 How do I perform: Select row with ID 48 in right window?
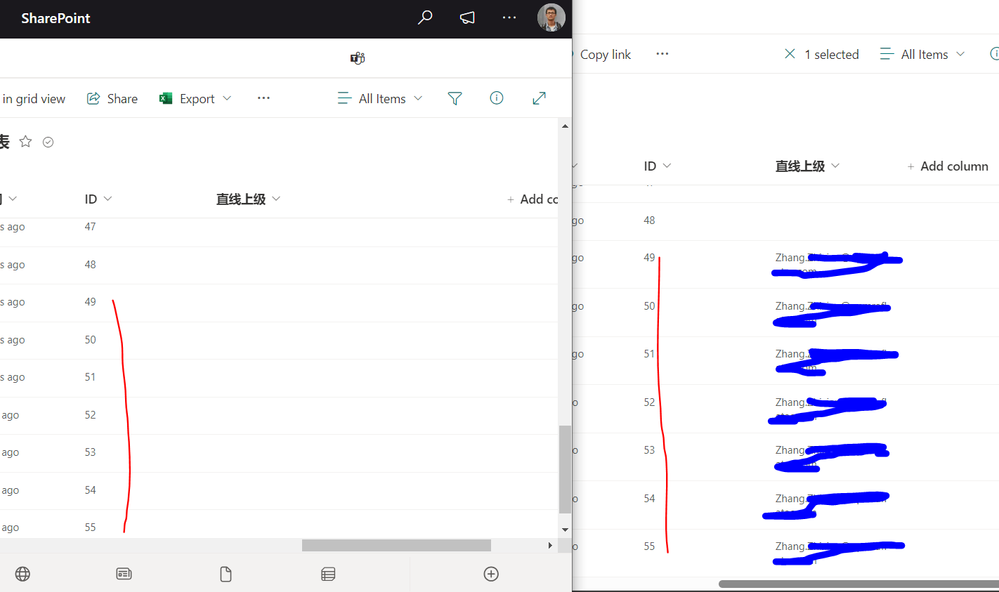786,220
